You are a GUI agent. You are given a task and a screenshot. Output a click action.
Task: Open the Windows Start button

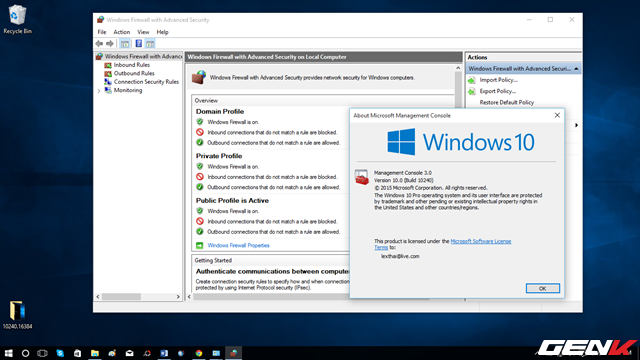[8, 353]
